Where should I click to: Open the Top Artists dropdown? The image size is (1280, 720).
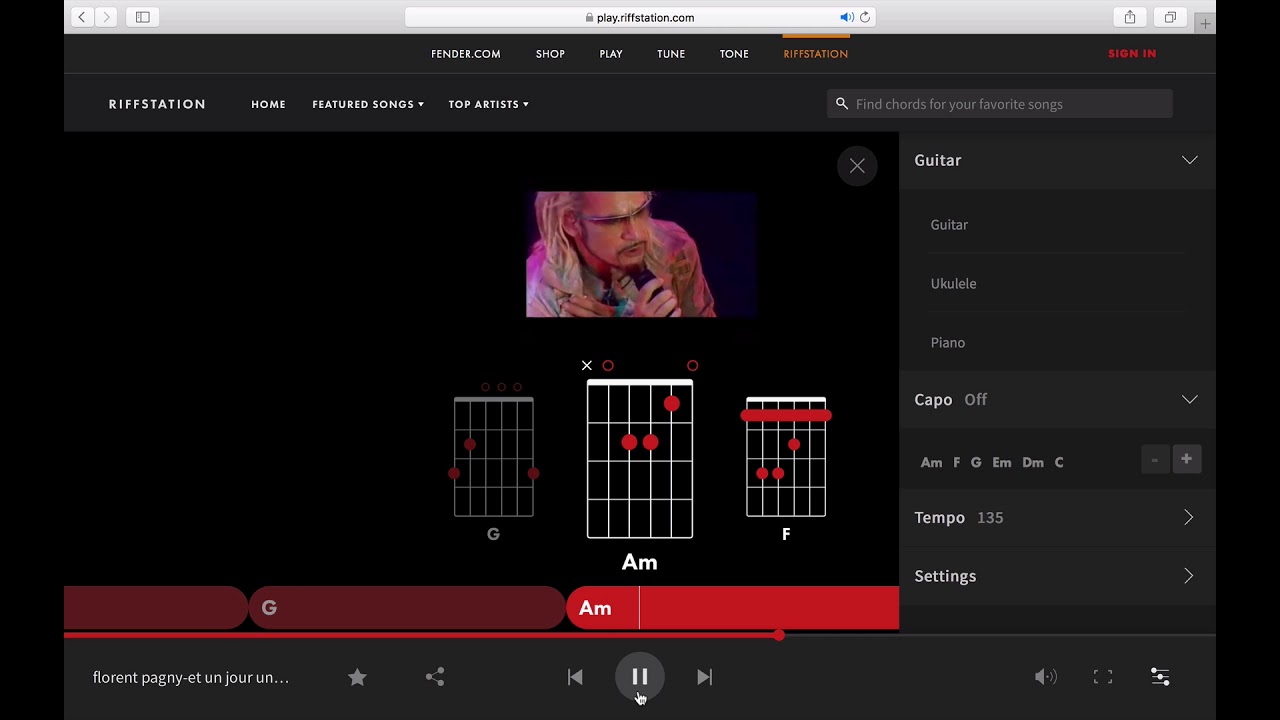coord(489,104)
